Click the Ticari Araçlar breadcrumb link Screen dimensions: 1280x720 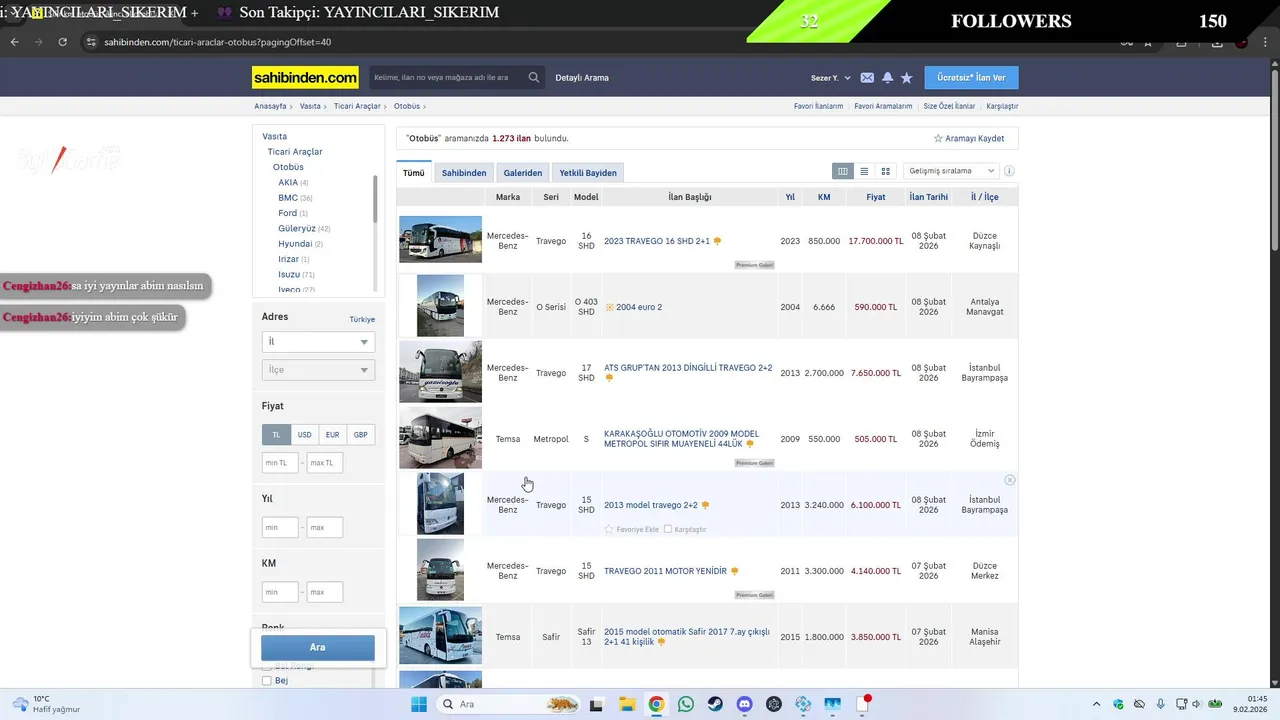click(x=357, y=106)
